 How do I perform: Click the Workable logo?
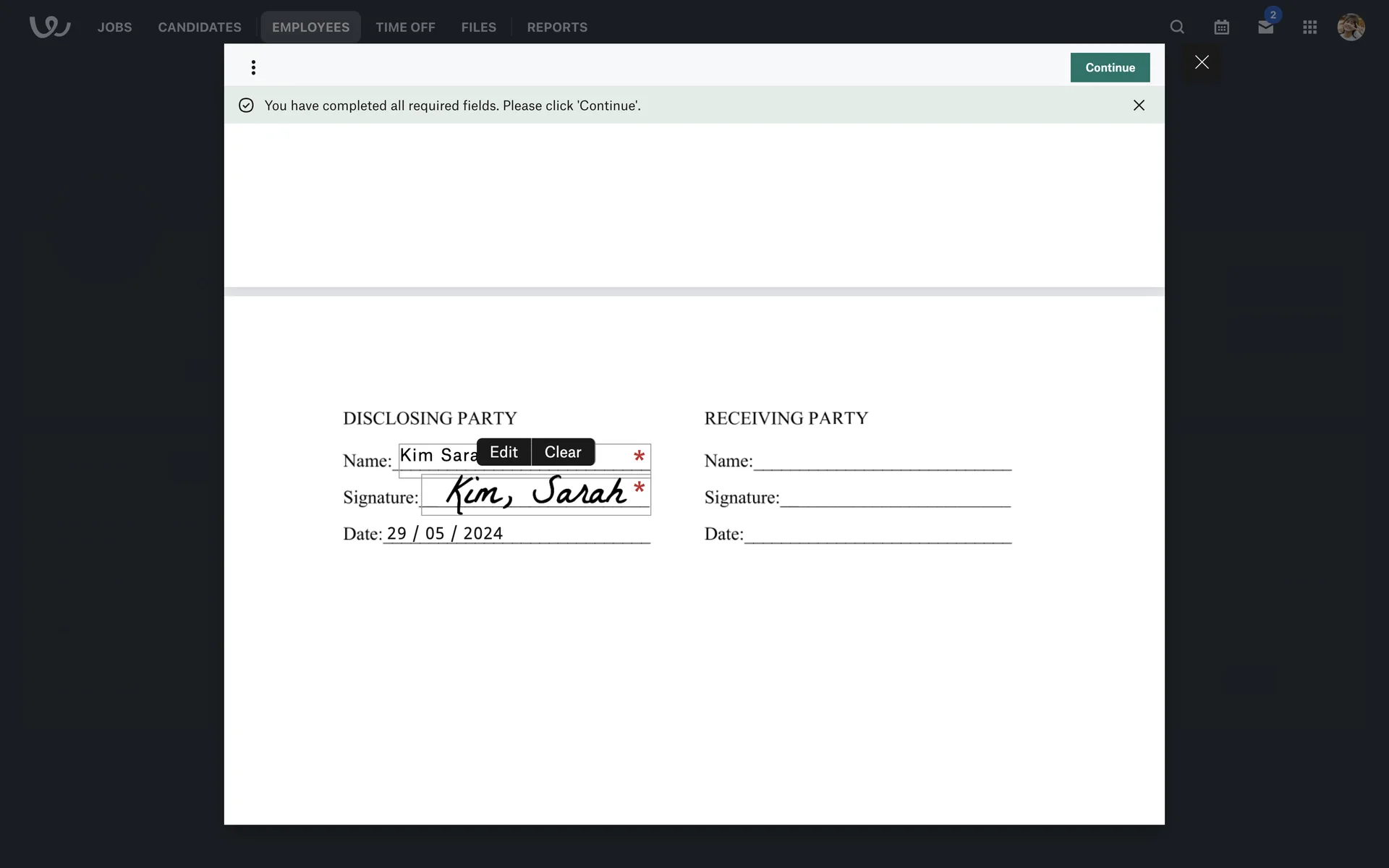pos(49,27)
